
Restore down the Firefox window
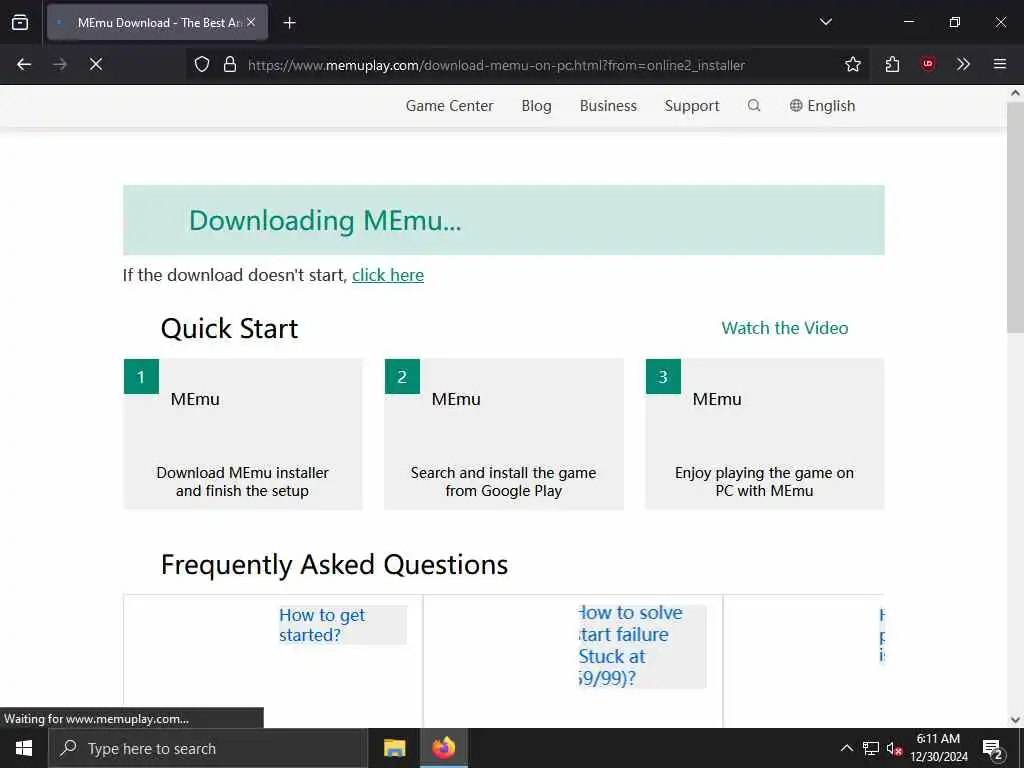(955, 22)
